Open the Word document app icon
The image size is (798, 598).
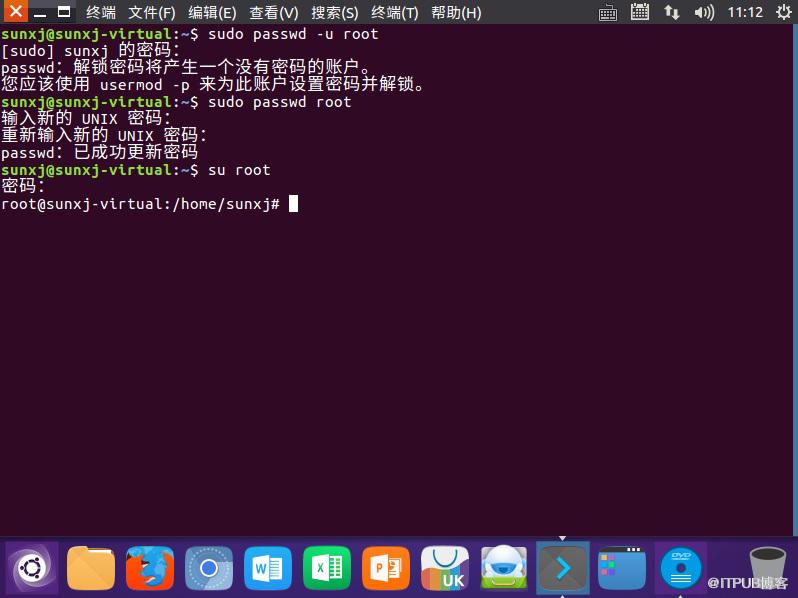(x=268, y=567)
